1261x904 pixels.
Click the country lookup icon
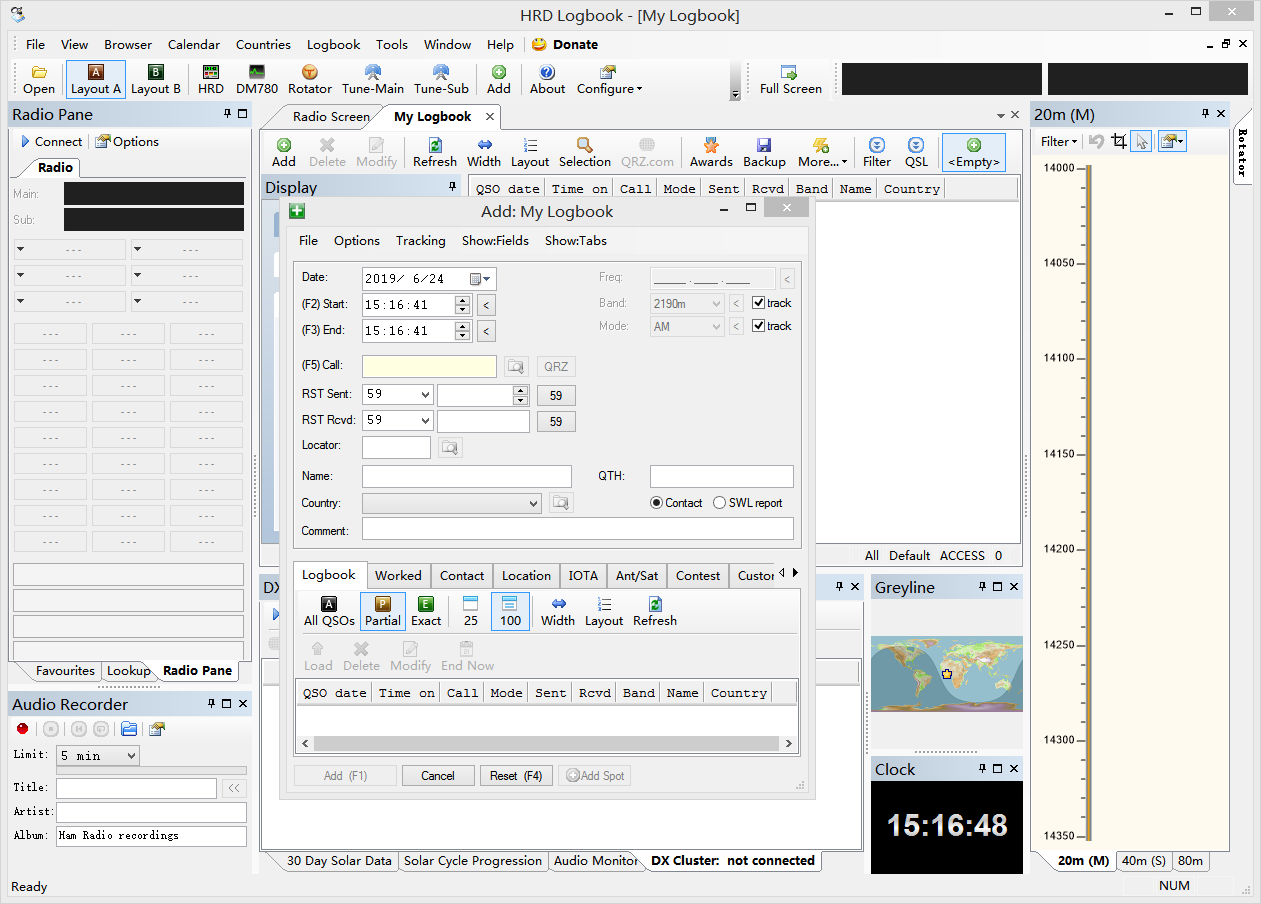[x=561, y=503]
